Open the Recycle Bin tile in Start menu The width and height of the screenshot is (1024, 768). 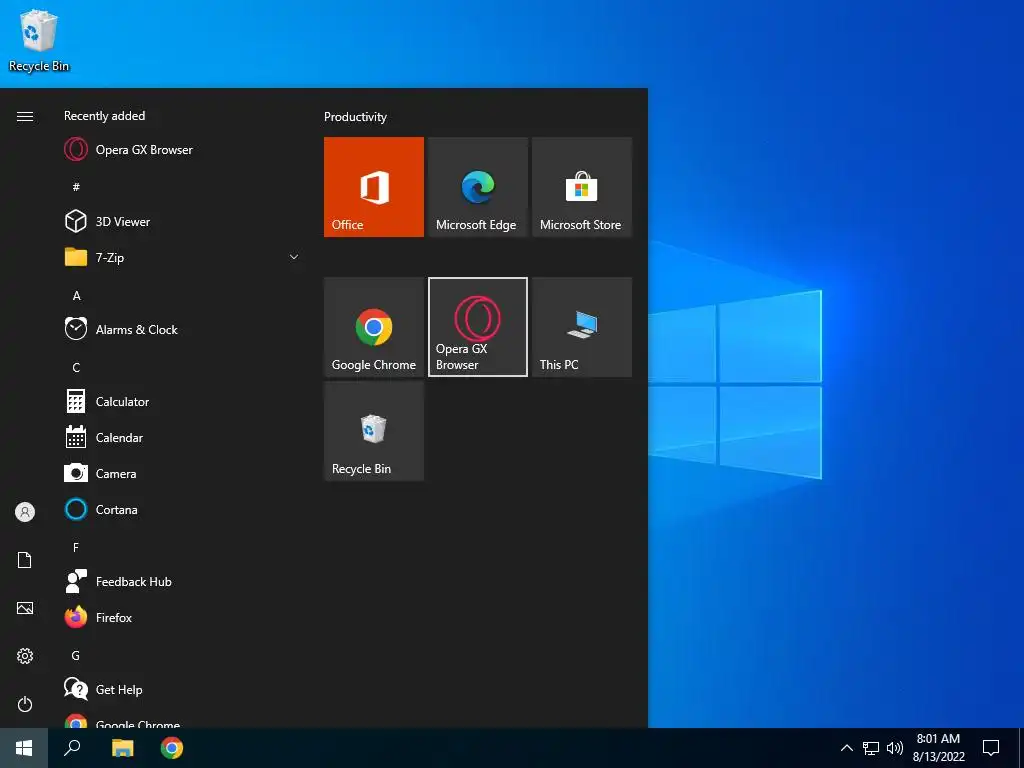click(374, 431)
